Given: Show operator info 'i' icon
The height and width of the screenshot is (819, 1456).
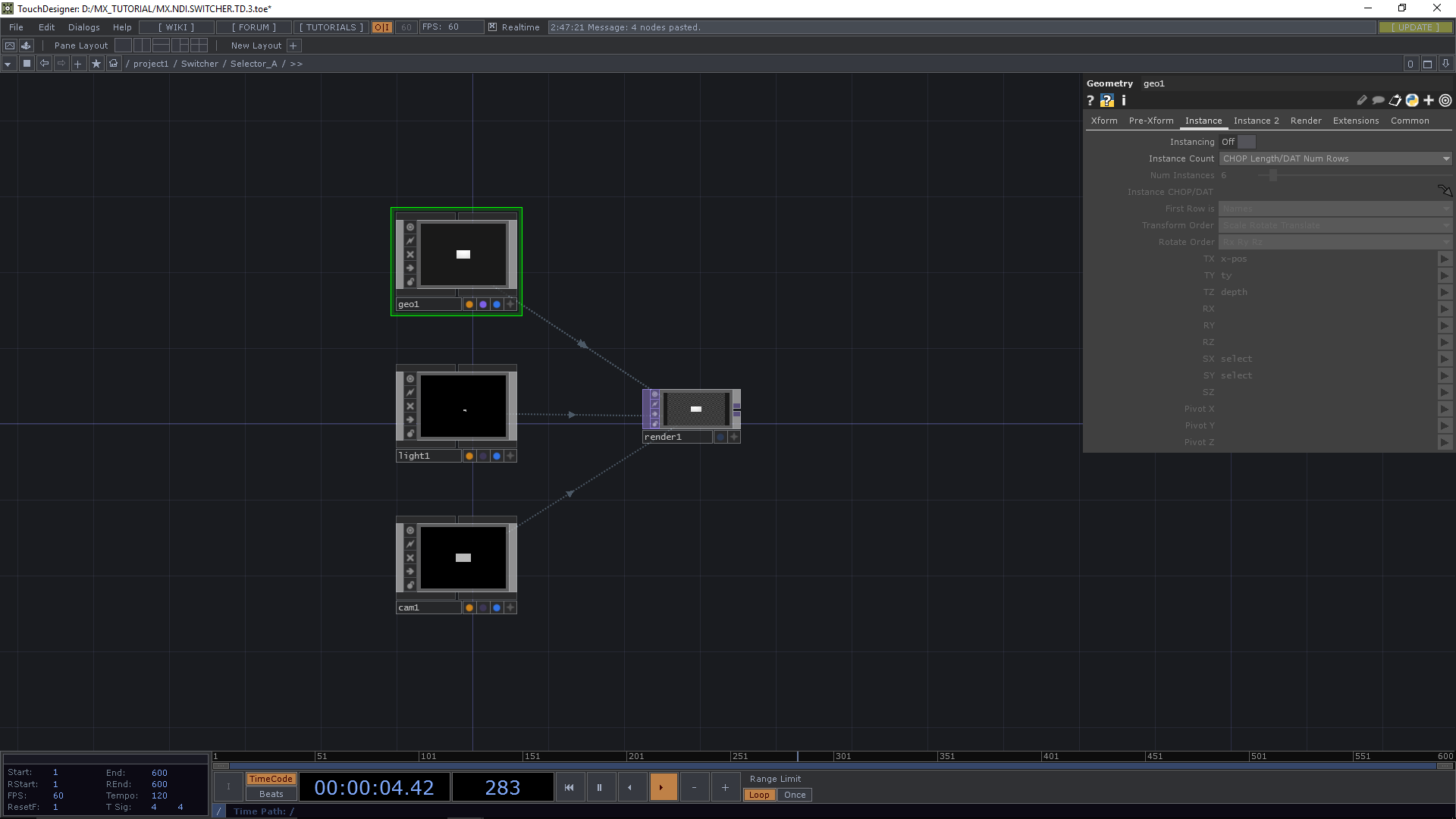Looking at the screenshot, I should [x=1124, y=100].
